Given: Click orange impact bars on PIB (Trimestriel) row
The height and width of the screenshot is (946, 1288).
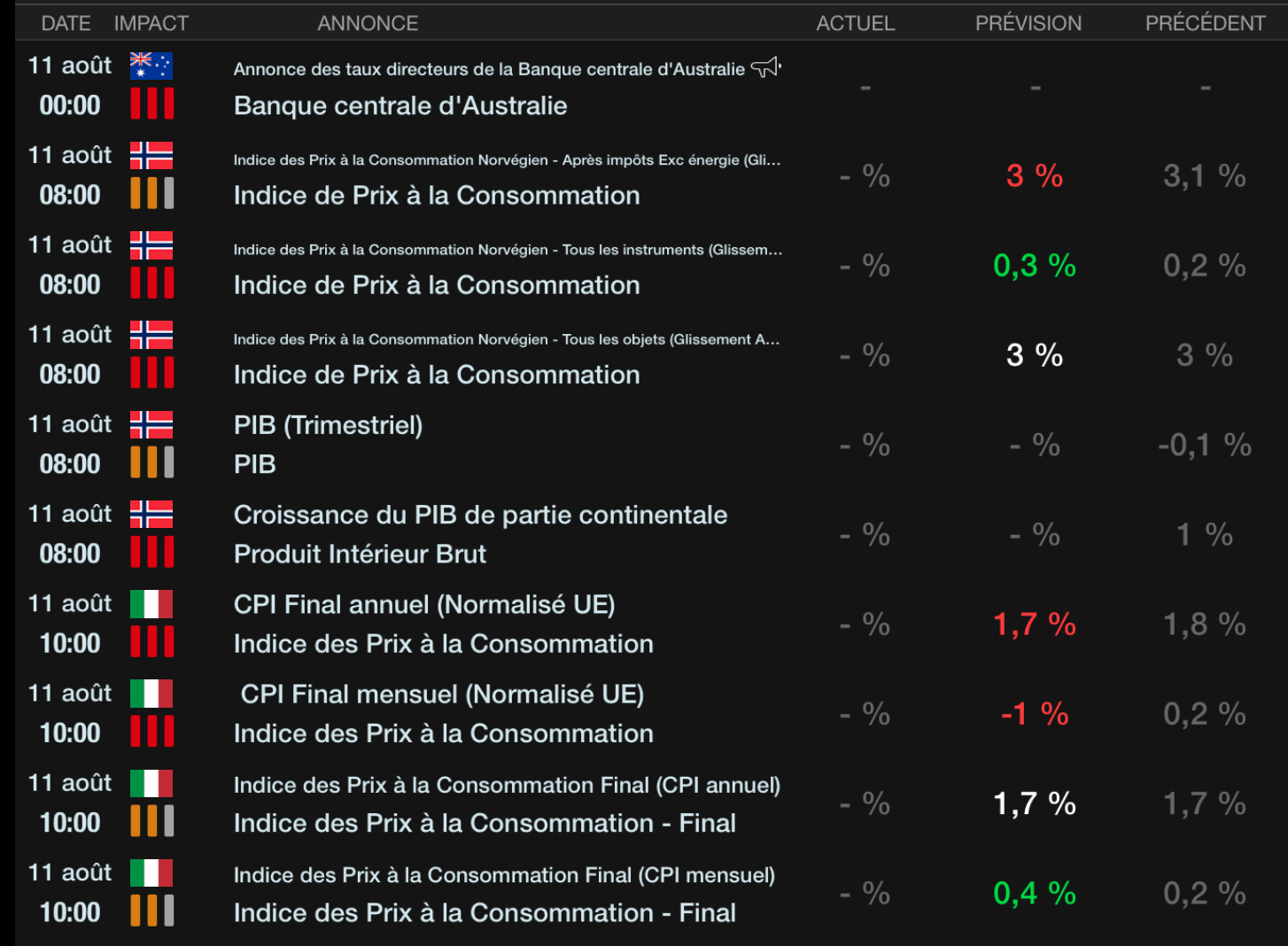Looking at the screenshot, I should click(x=151, y=462).
